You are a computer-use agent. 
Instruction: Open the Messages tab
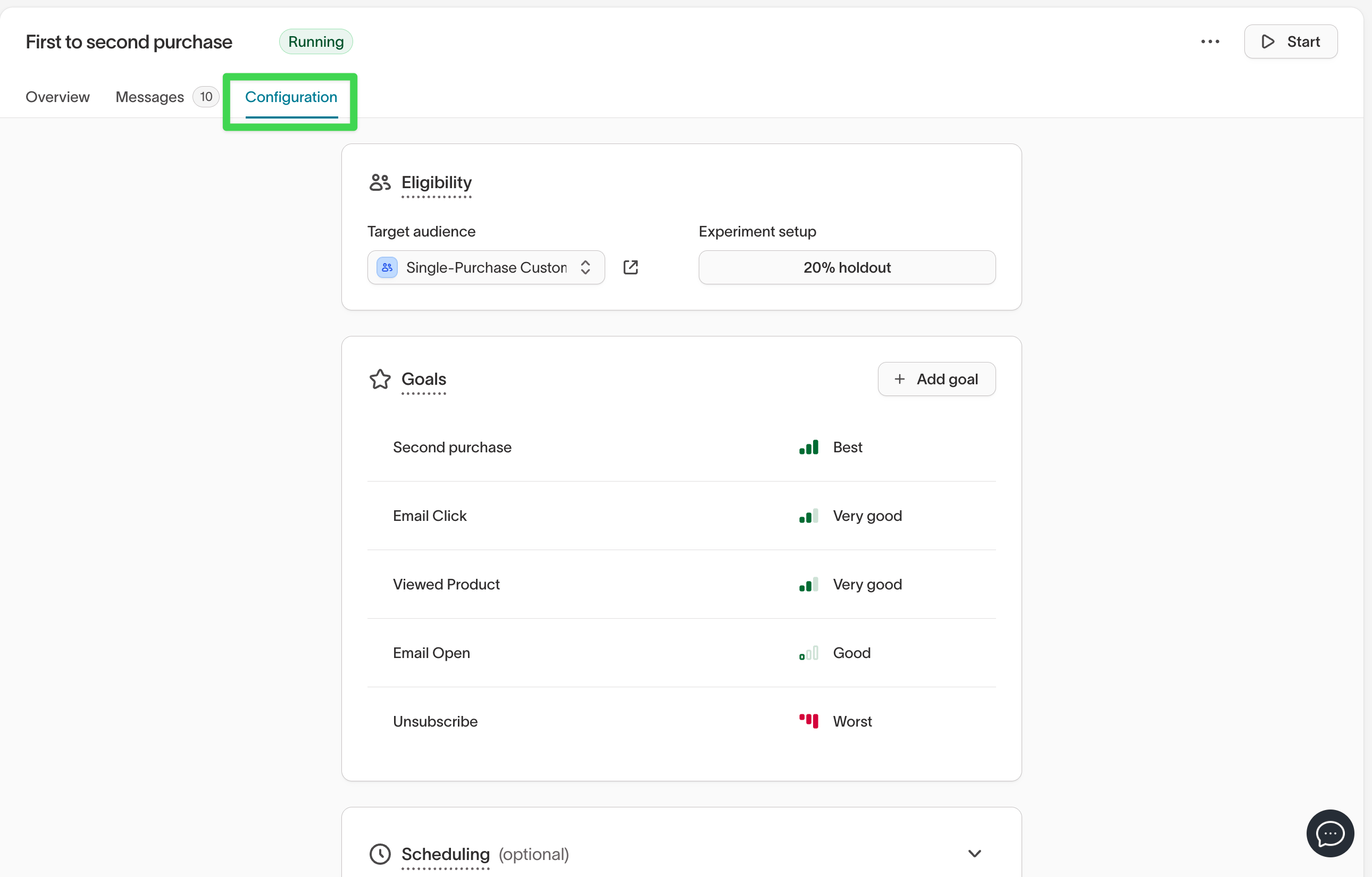[x=150, y=97]
